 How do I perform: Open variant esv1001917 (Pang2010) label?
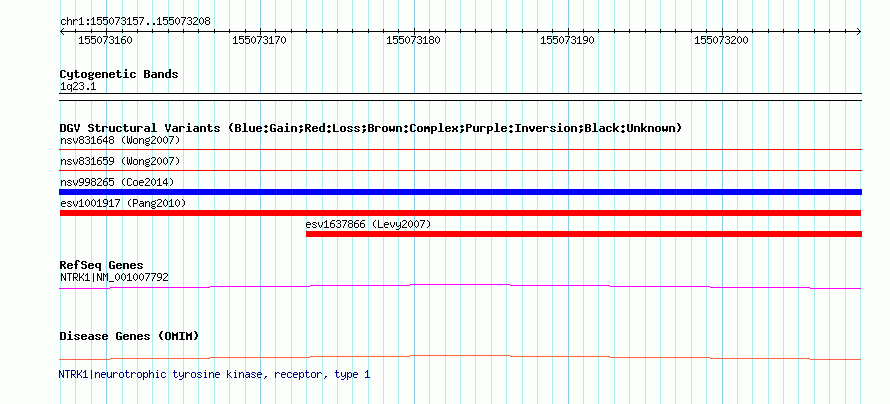[123, 203]
